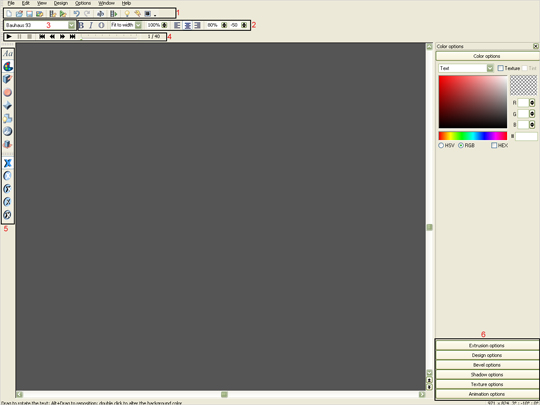Open the Bevel options panel button
This screenshot has height=405, width=540.
pyautogui.click(x=487, y=365)
